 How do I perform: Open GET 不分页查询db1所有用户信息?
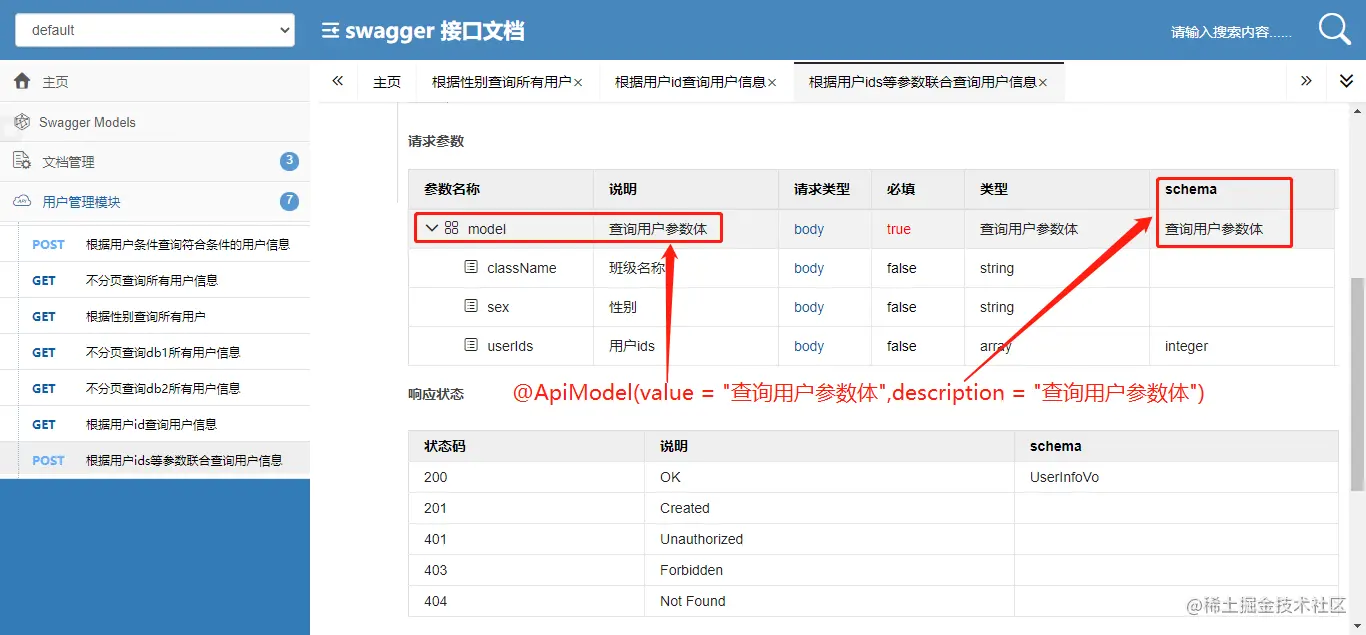[x=155, y=352]
